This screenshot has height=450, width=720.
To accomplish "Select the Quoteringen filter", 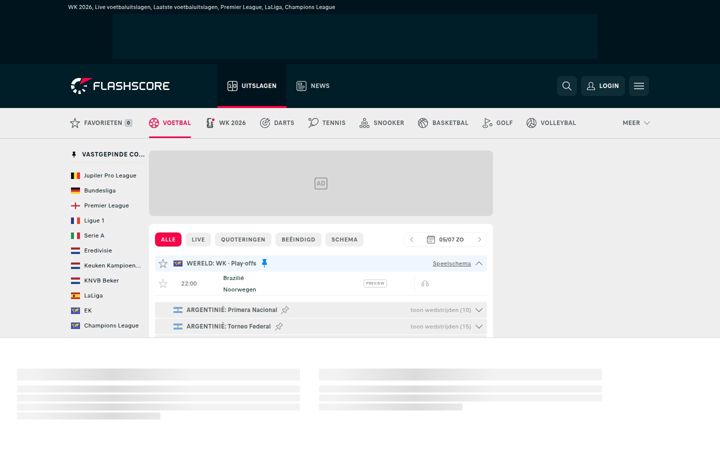I will (x=243, y=239).
